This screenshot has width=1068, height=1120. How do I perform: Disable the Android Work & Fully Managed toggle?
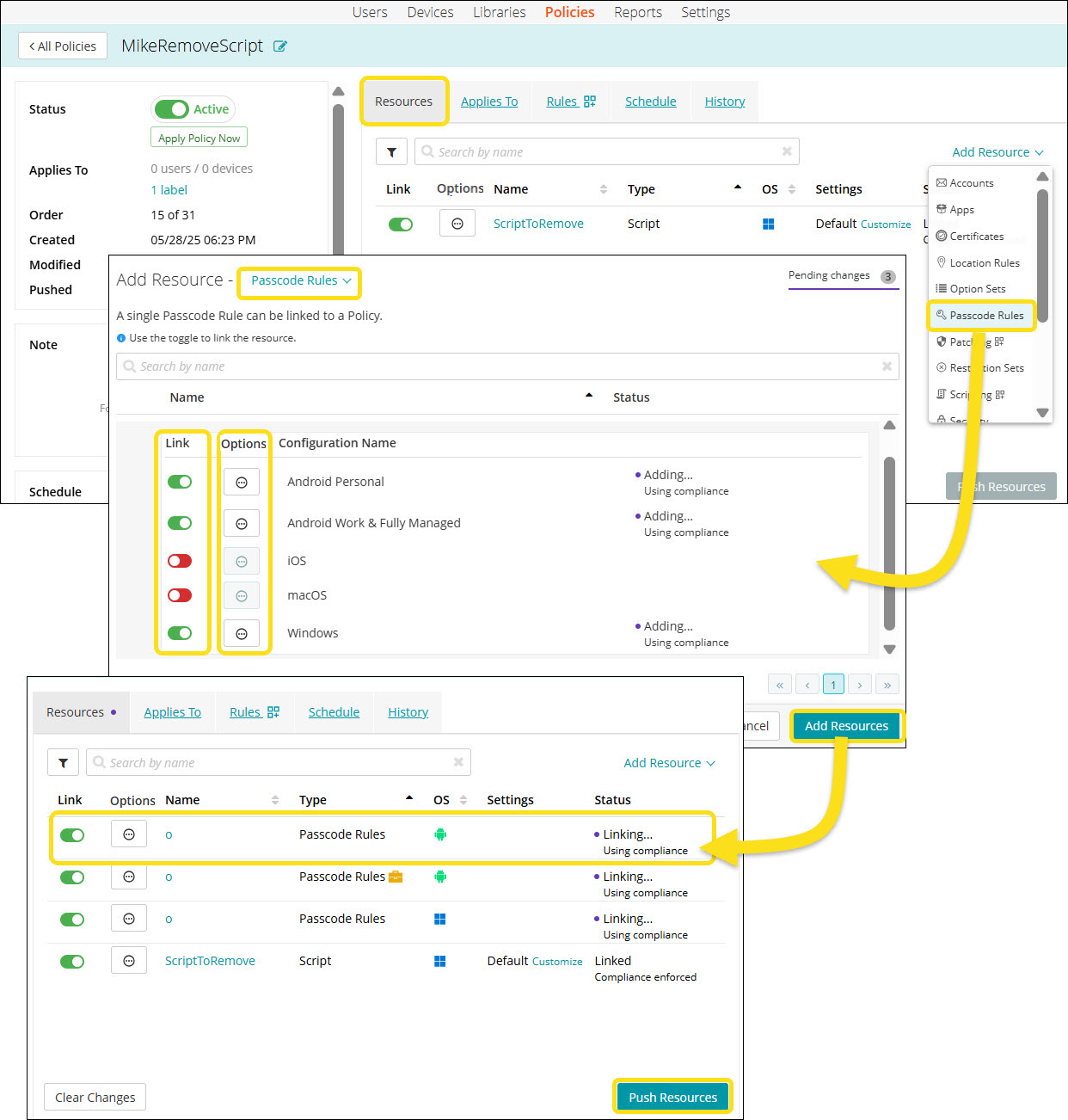click(x=180, y=523)
